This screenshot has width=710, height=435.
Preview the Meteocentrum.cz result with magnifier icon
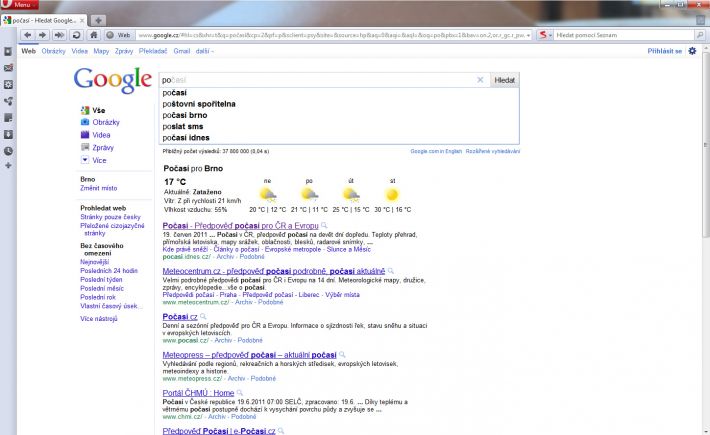391,271
